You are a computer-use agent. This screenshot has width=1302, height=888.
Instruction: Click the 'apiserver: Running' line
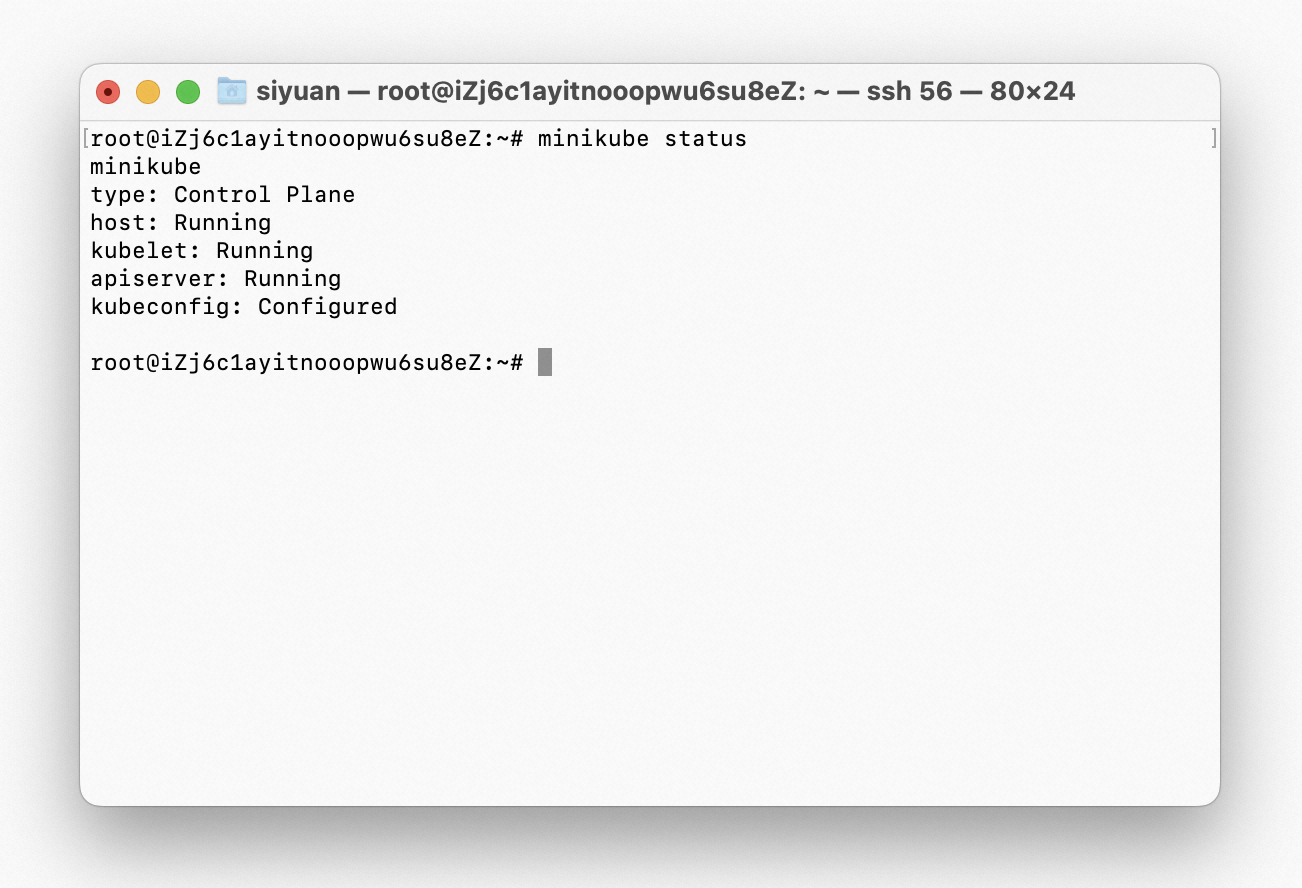216,278
